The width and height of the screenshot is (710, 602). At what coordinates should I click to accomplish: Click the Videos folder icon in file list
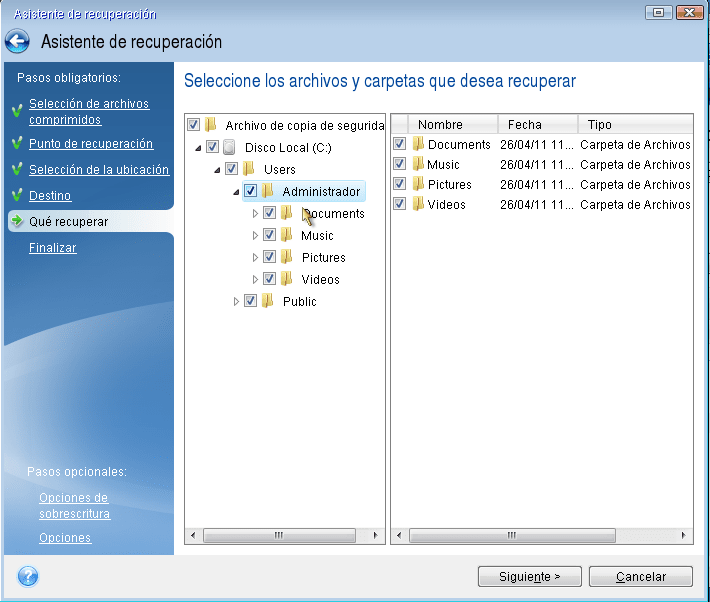coord(418,204)
